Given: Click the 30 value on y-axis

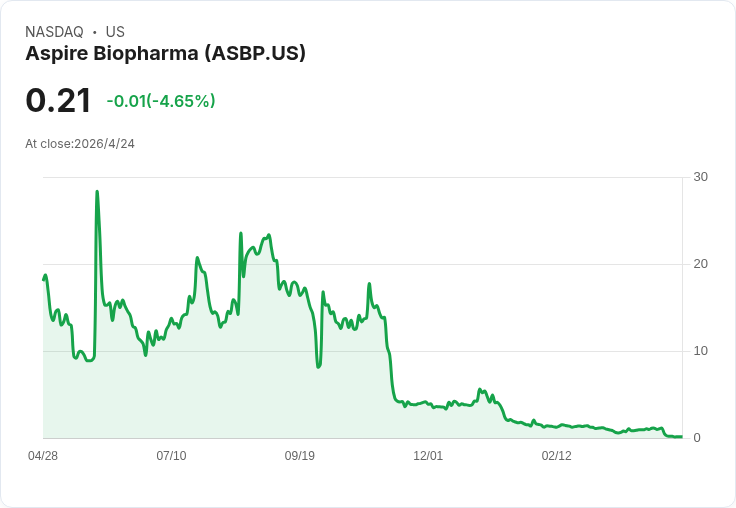Looking at the screenshot, I should [x=700, y=177].
